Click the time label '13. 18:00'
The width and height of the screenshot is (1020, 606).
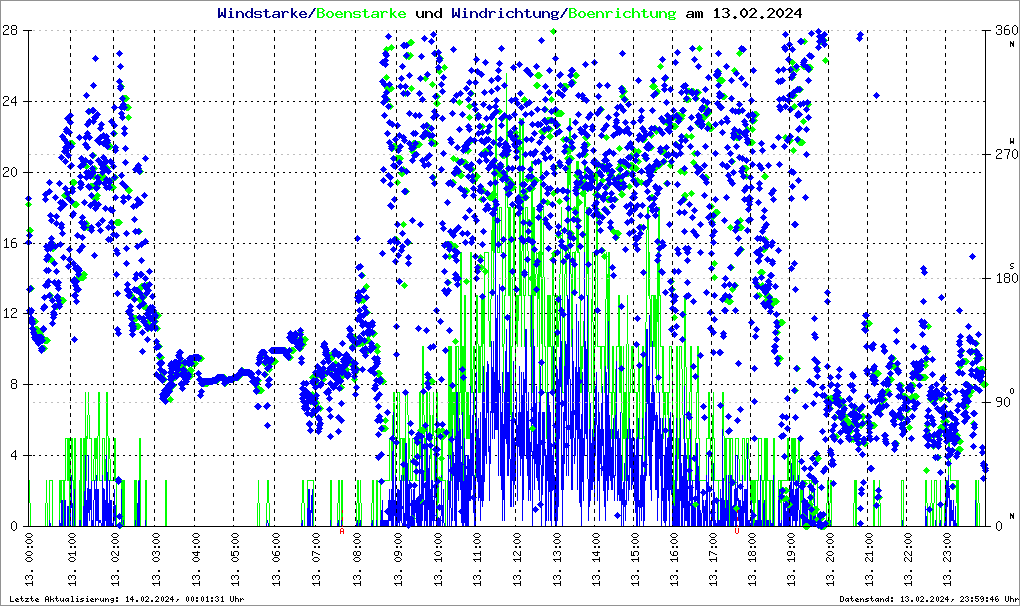point(752,560)
